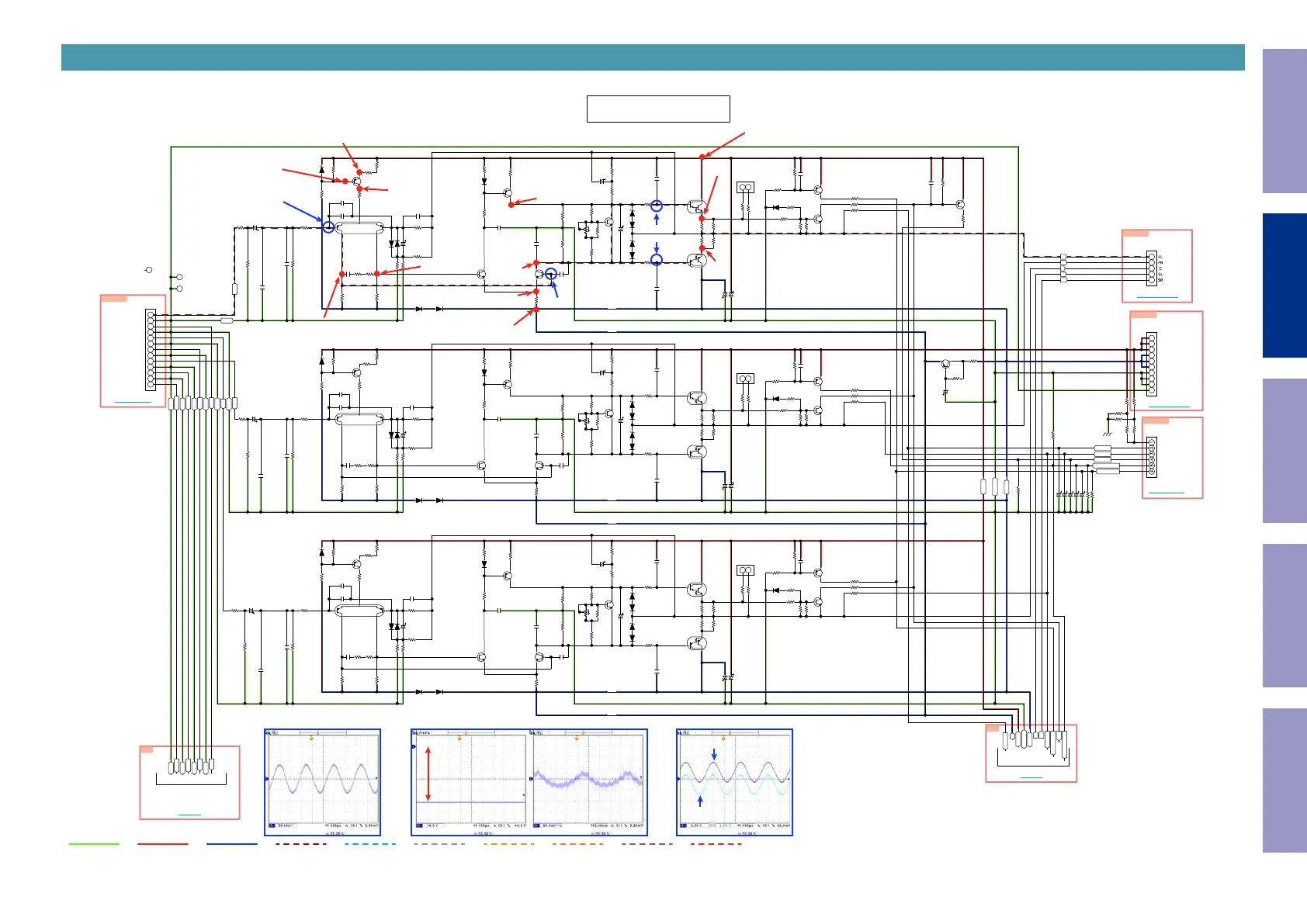Follow the link in top-right connector box

pyautogui.click(x=1156, y=297)
